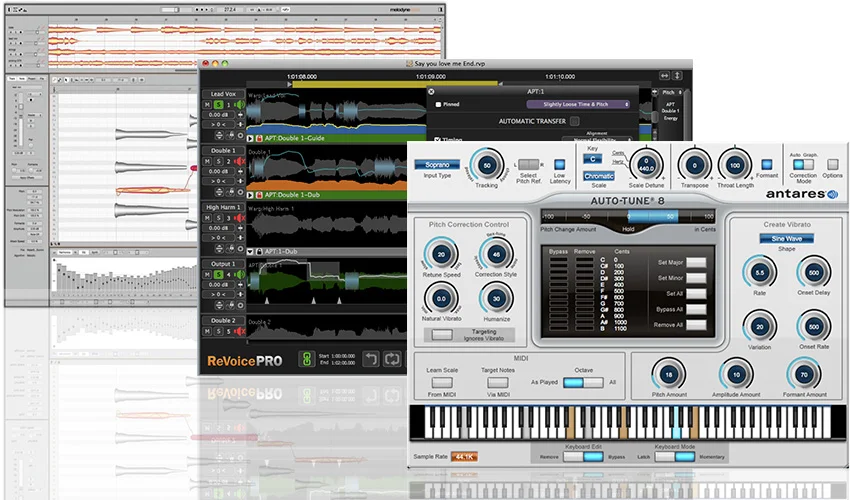Viewport: 850px width, 500px height.
Task: Click the Antares logo in Auto-Tune
Action: (802, 194)
